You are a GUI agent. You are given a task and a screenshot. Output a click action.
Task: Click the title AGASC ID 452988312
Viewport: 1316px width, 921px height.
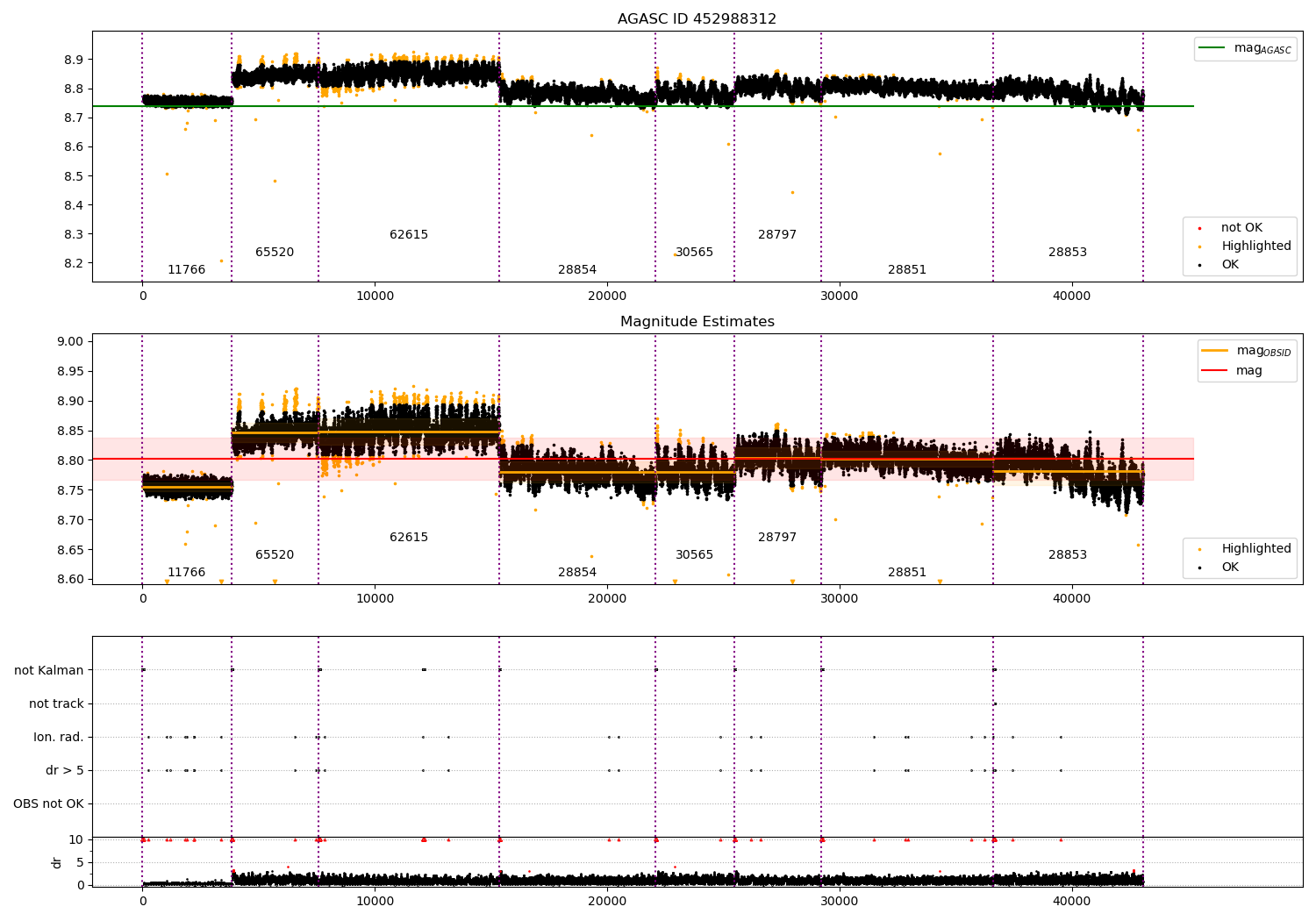click(x=697, y=19)
